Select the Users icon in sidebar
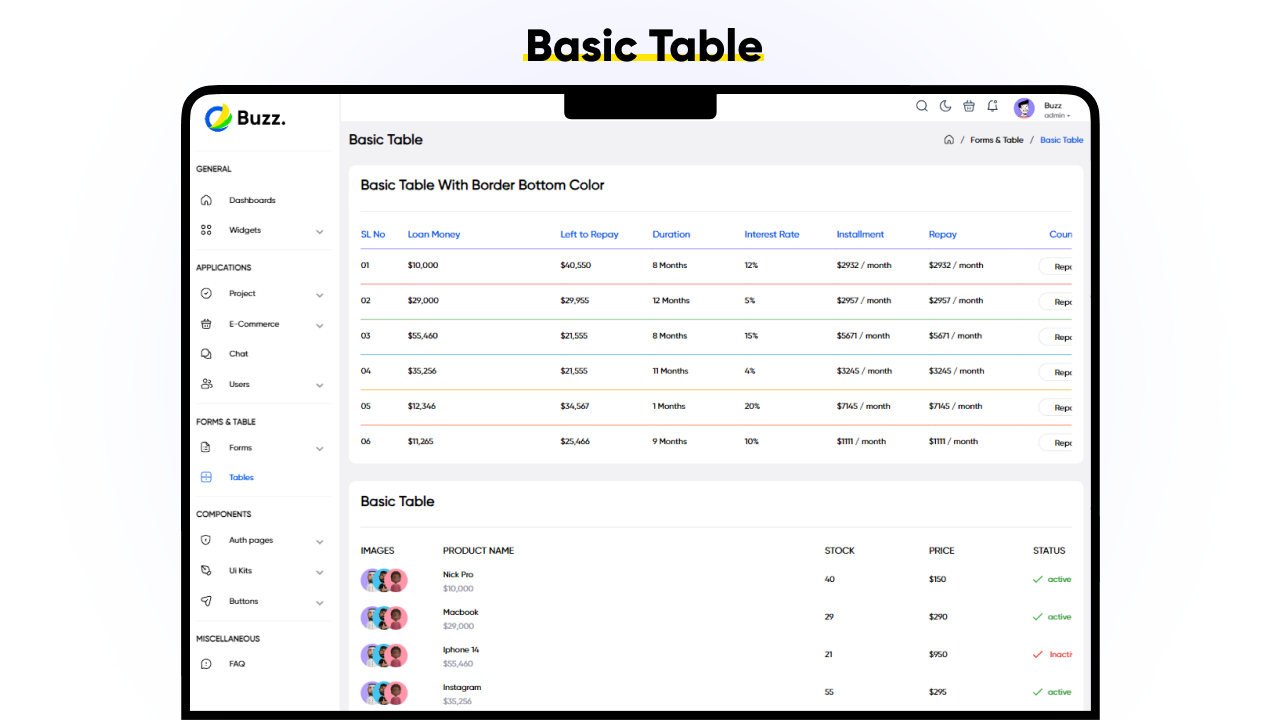Screen dimensions: 1280x720 click(x=206, y=384)
